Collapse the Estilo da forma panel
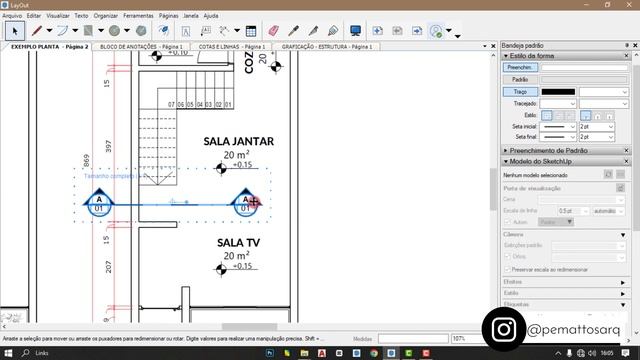This screenshot has width=640, height=360. coord(506,56)
